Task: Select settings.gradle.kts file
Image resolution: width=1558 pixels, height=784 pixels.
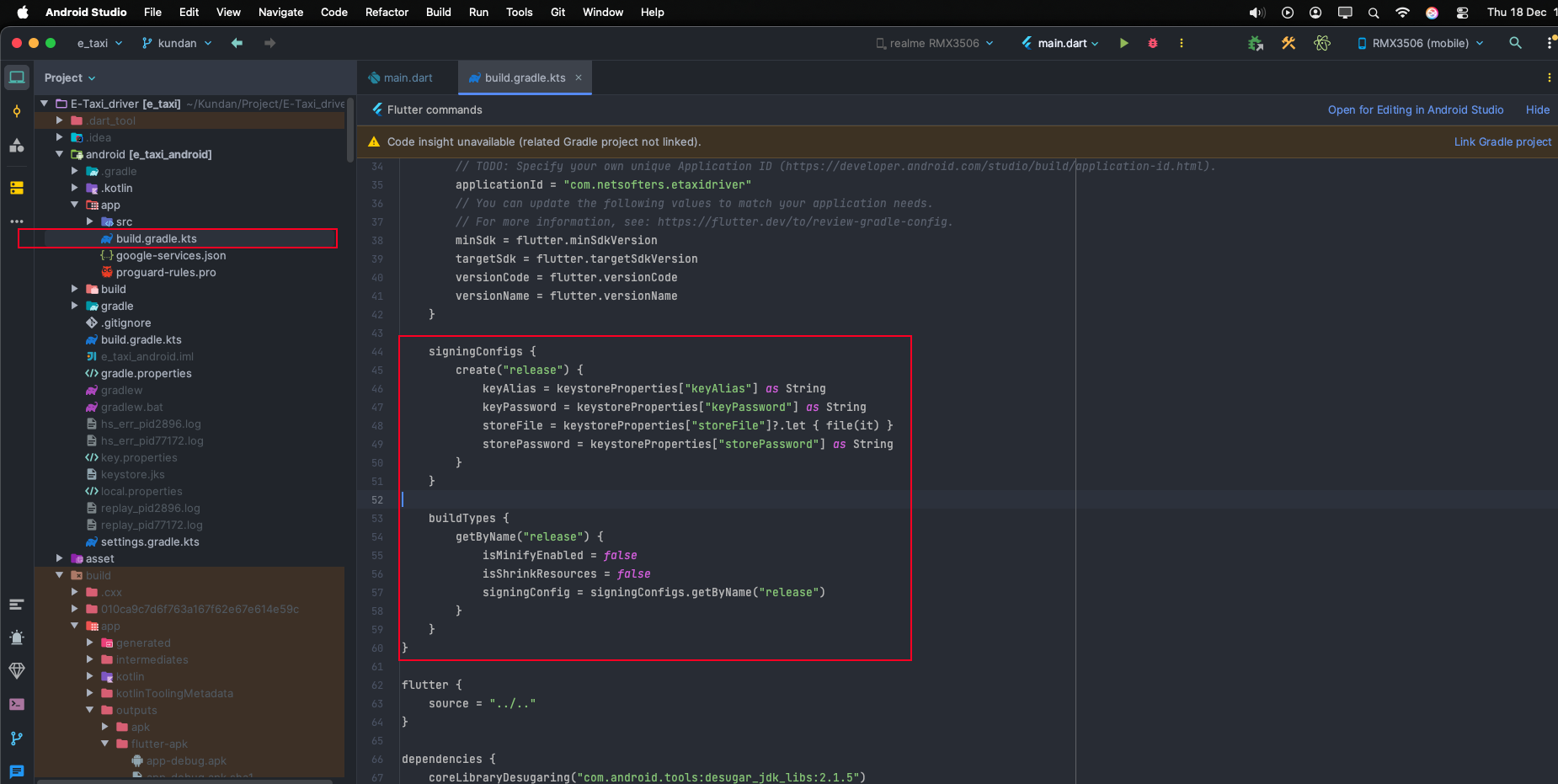Action: (x=150, y=541)
